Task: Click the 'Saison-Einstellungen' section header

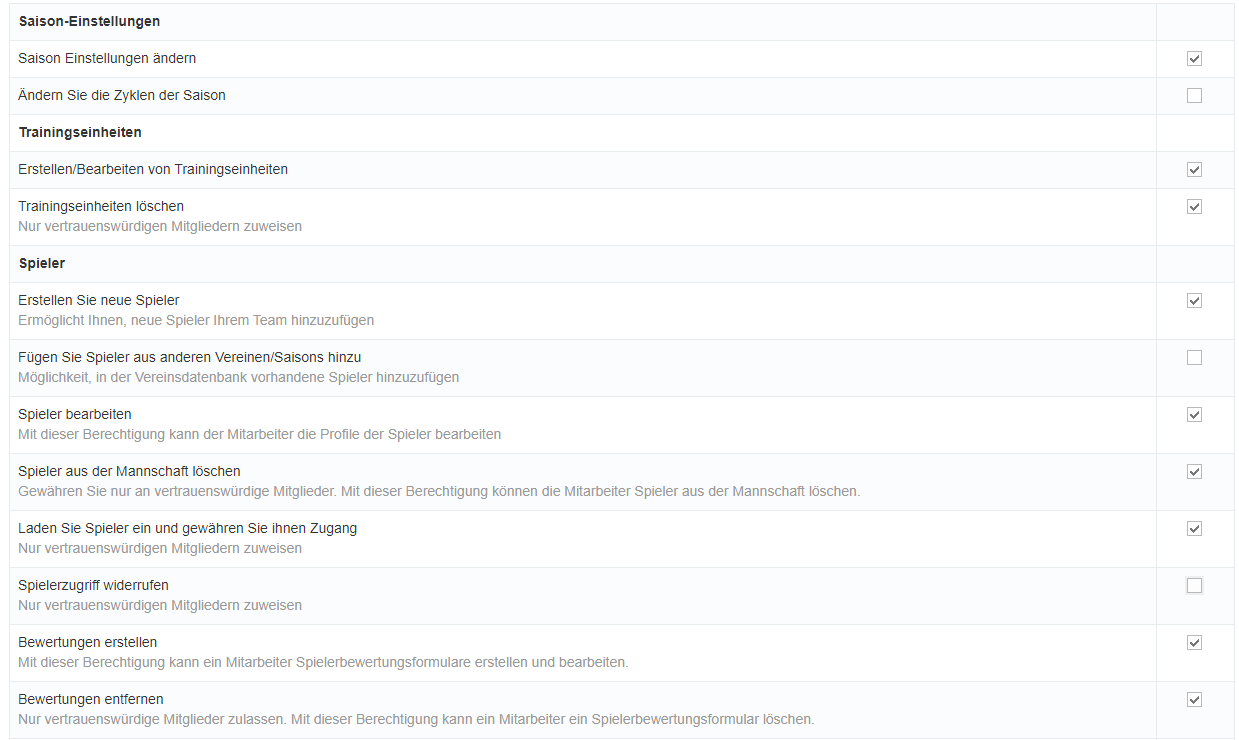Action: click(x=89, y=21)
